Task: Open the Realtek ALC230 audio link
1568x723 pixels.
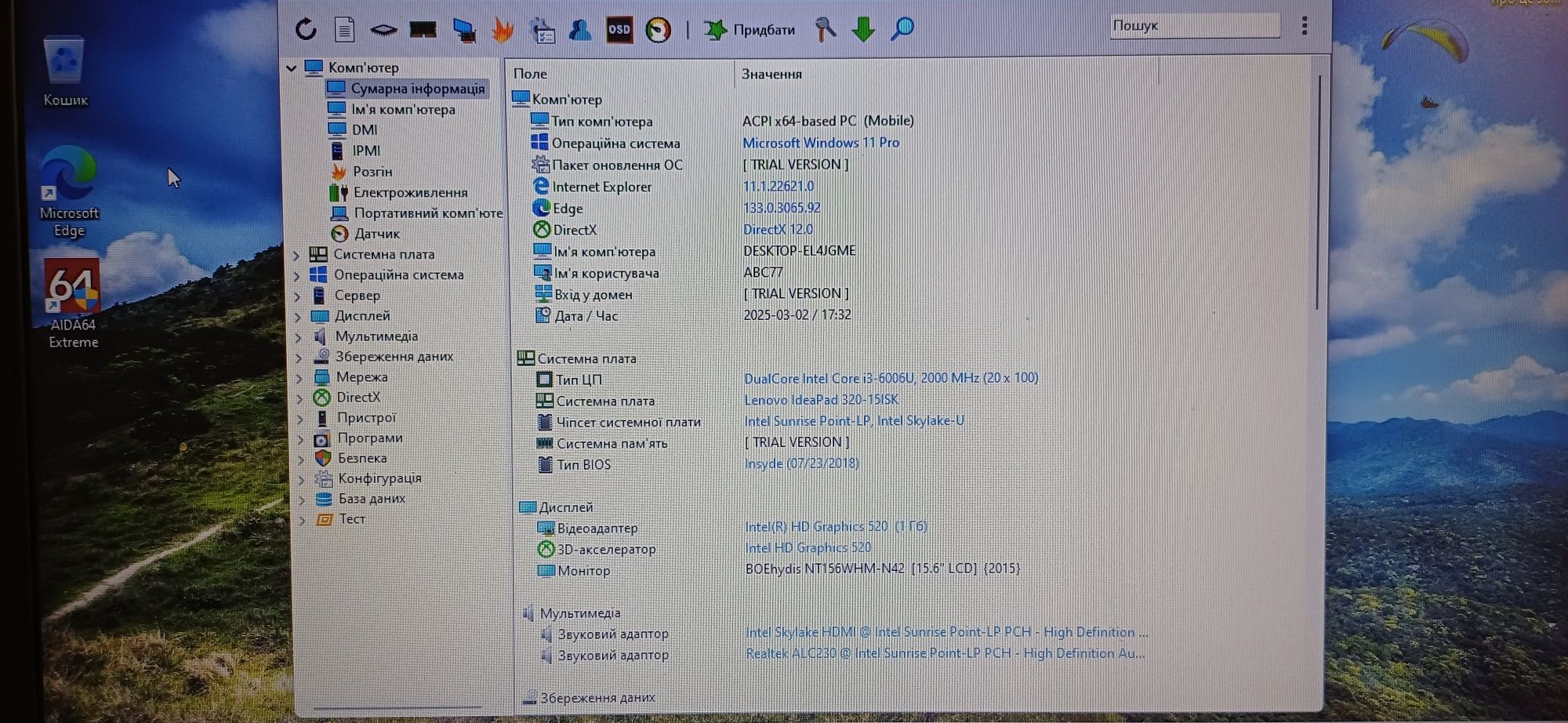Action: point(945,653)
